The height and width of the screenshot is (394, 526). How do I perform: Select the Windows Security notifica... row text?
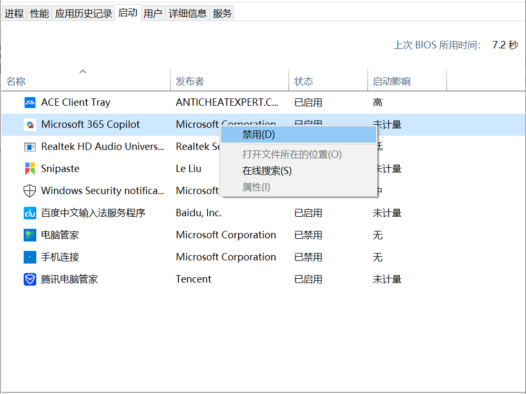(x=103, y=191)
